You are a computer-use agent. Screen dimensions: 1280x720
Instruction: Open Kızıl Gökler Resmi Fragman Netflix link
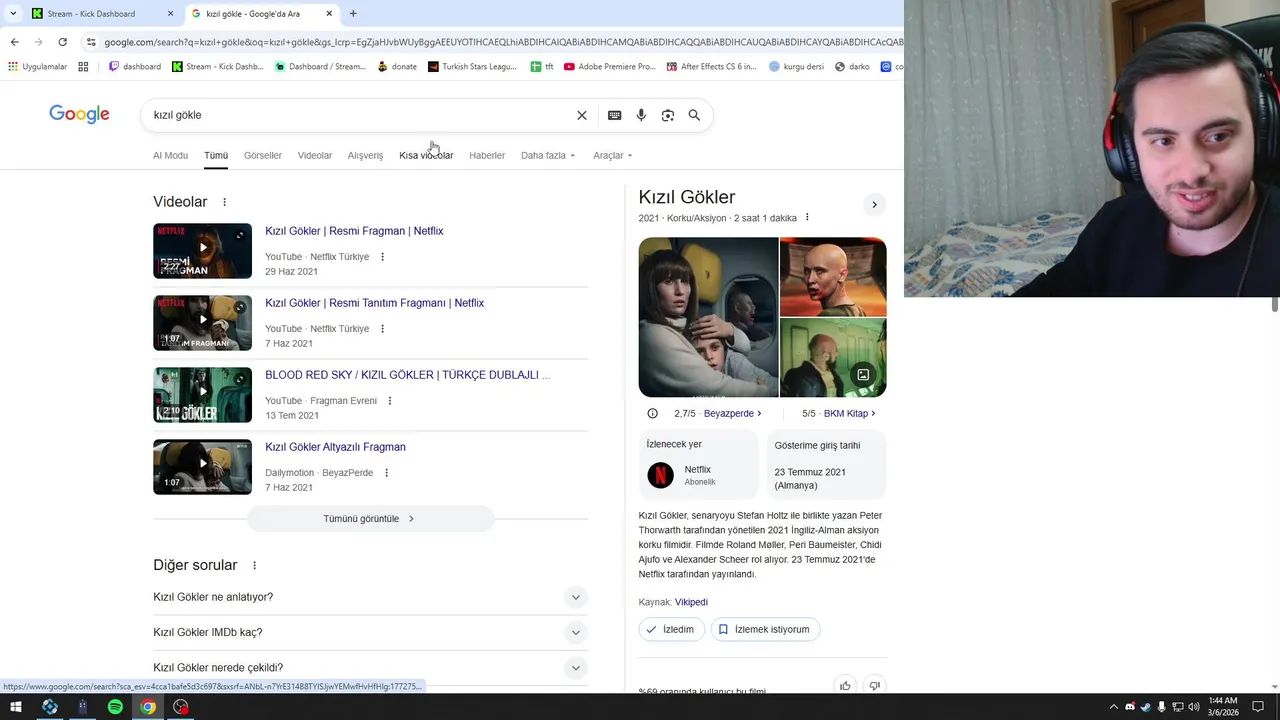point(354,231)
